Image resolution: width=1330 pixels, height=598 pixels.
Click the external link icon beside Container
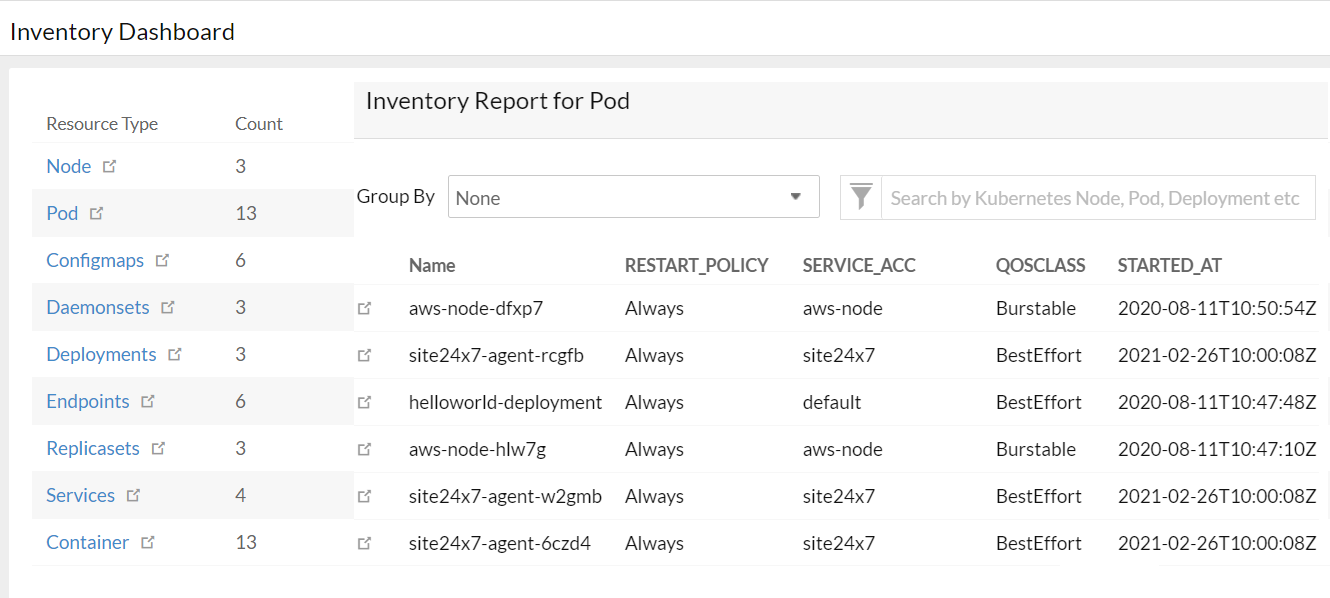point(148,541)
